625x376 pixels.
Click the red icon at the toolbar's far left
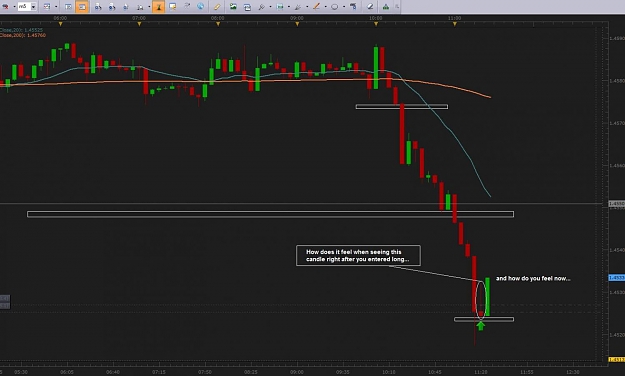tap(6, 7)
